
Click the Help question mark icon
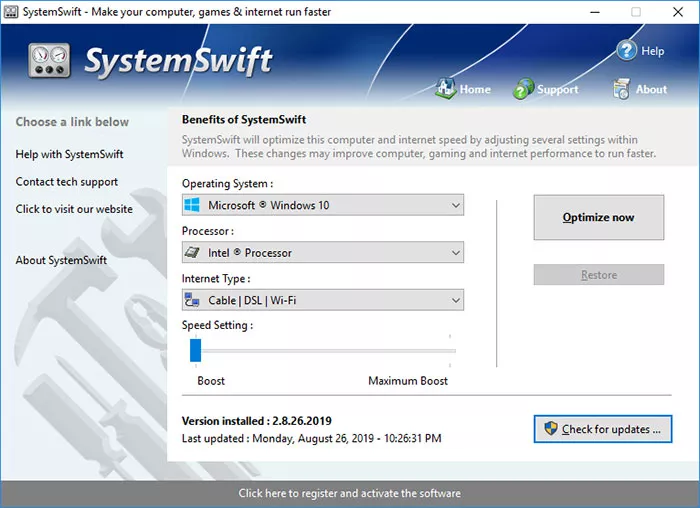(x=626, y=50)
